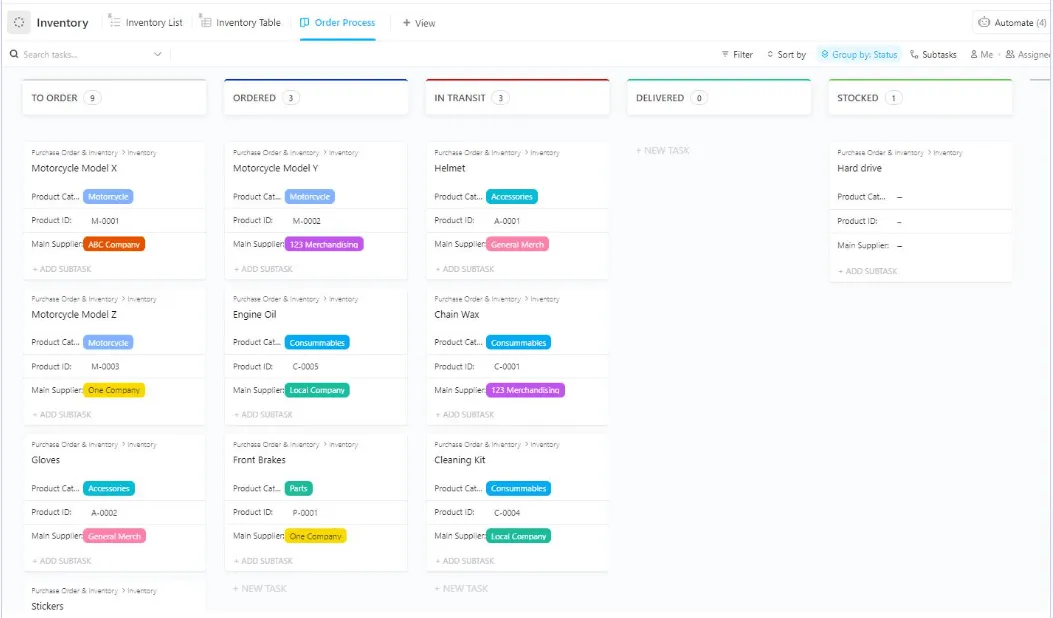
Task: Click the Order Process board icon
Action: pos(305,22)
